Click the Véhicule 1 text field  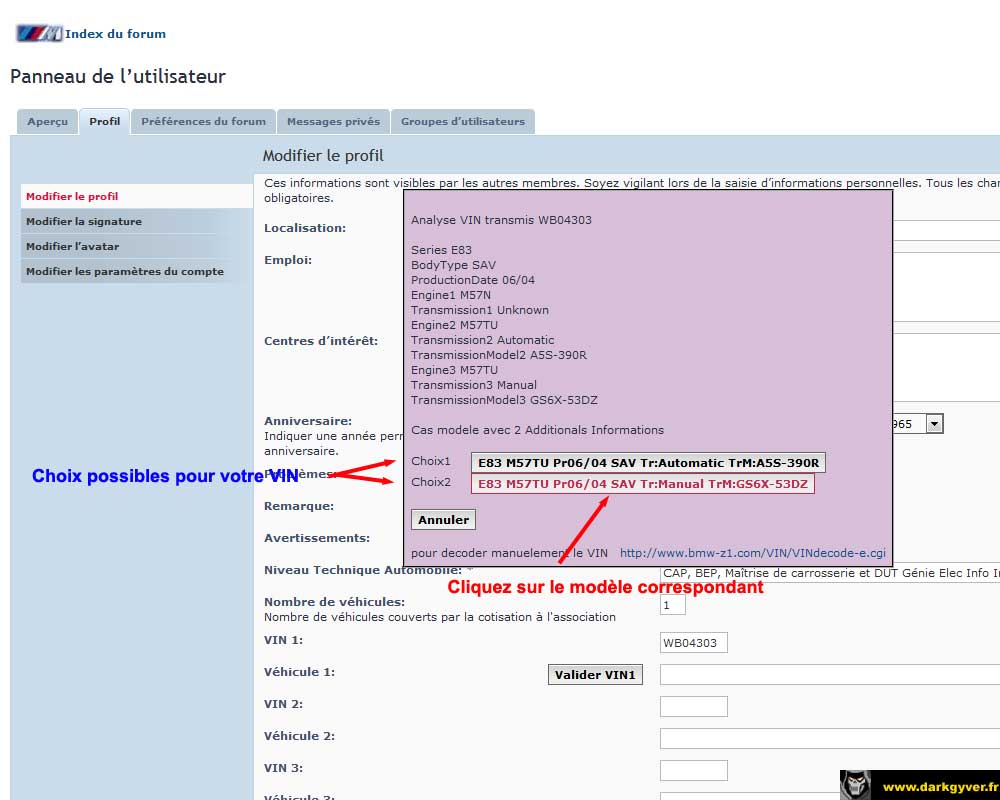[x=830, y=674]
